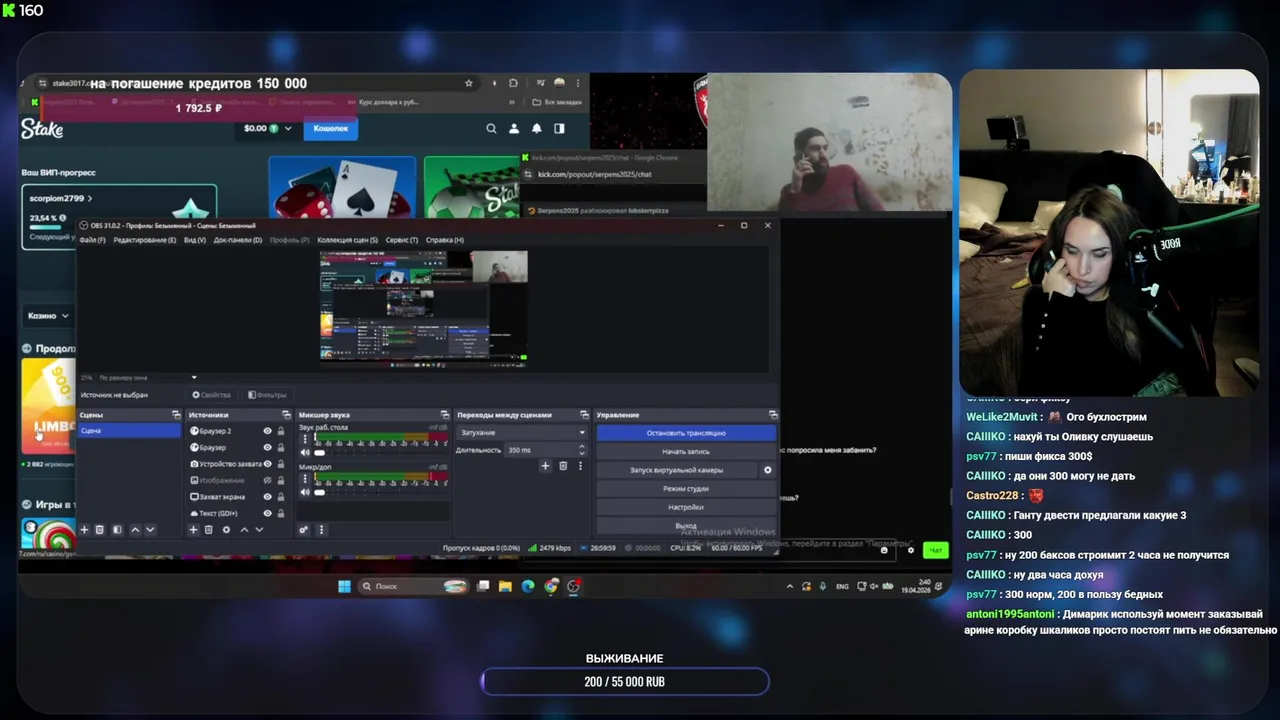The image size is (1280, 720).
Task: Open kick chat settings gear icon
Action: tap(910, 550)
